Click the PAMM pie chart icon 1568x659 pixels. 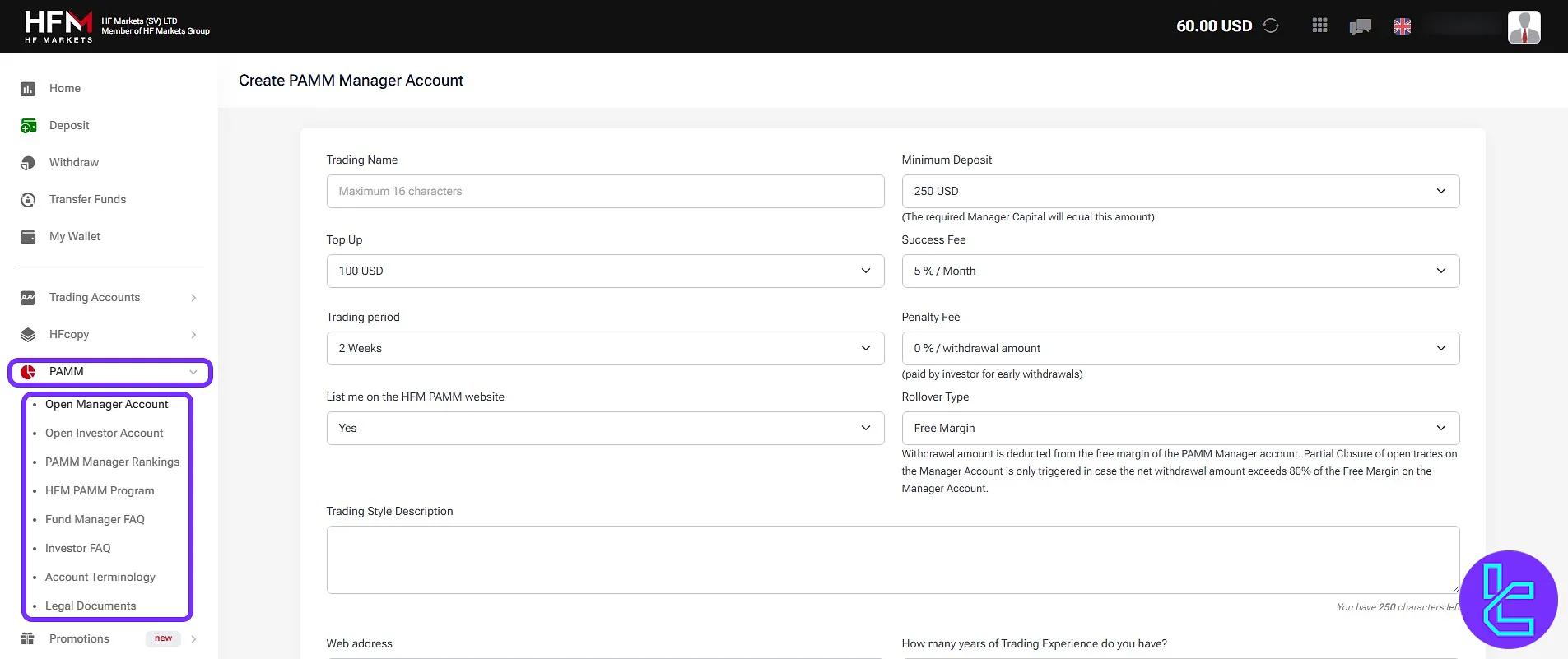click(x=28, y=372)
